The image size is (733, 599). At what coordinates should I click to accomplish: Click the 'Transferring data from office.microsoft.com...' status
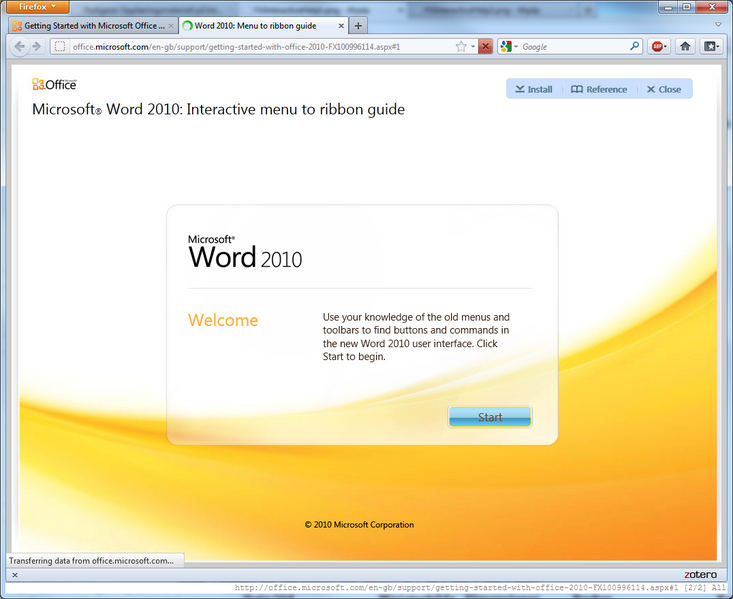coord(92,561)
